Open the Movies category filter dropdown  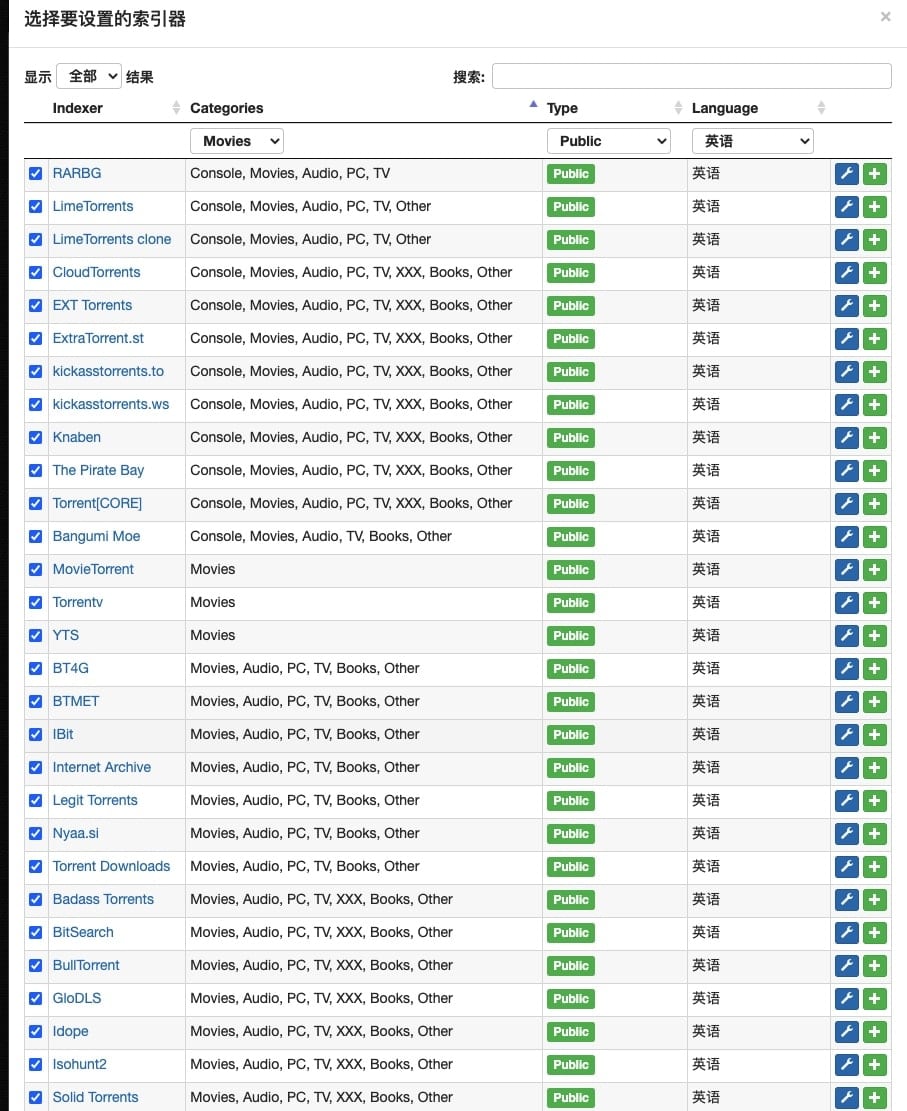(x=237, y=141)
